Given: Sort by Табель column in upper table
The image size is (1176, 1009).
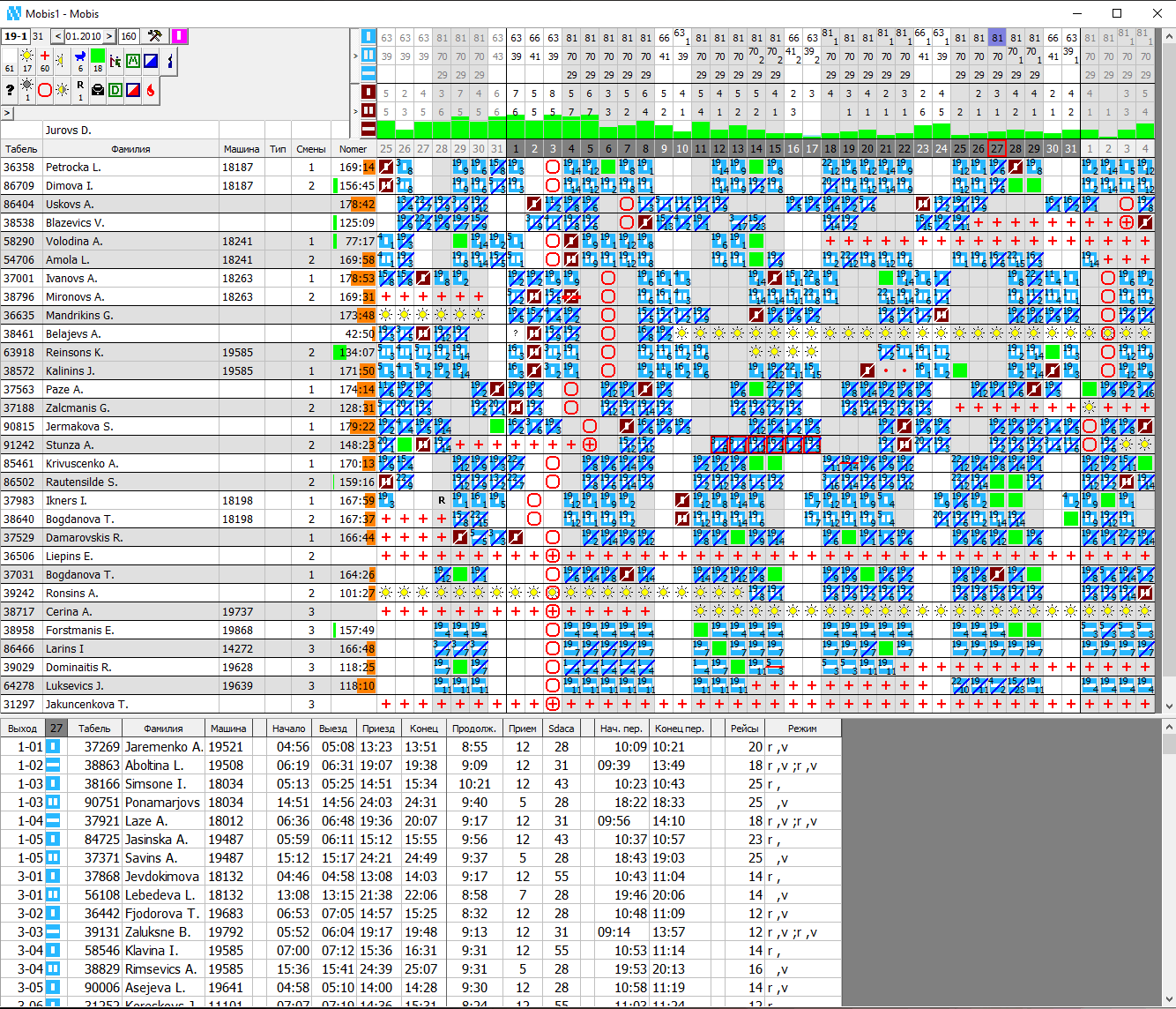Looking at the screenshot, I should [21, 149].
